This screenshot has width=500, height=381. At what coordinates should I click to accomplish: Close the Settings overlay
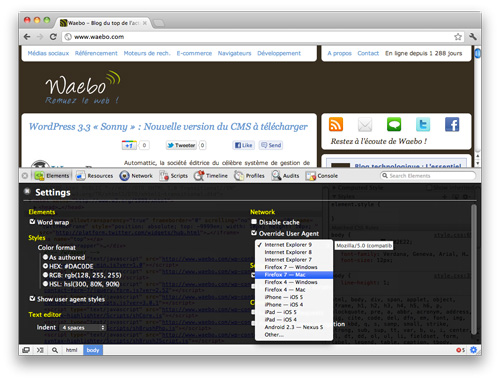tap(27, 191)
